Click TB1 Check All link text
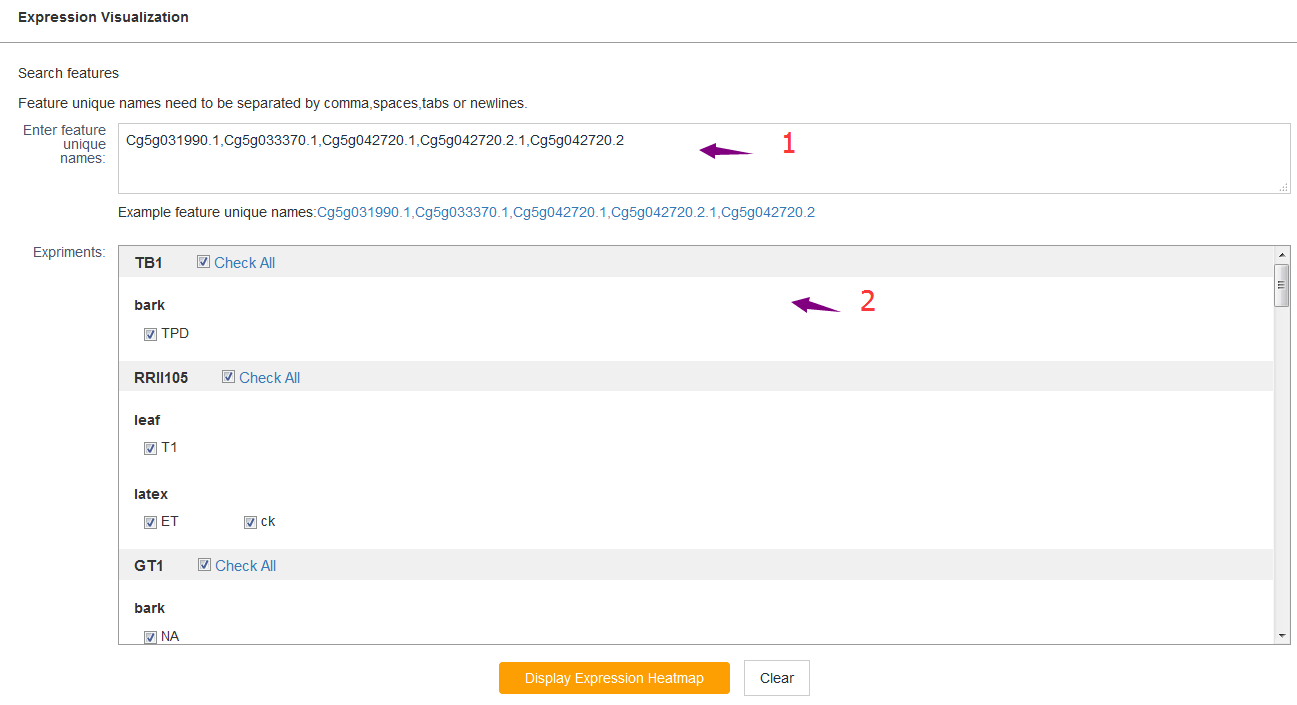Image resolution: width=1297 pixels, height=705 pixels. tap(244, 263)
